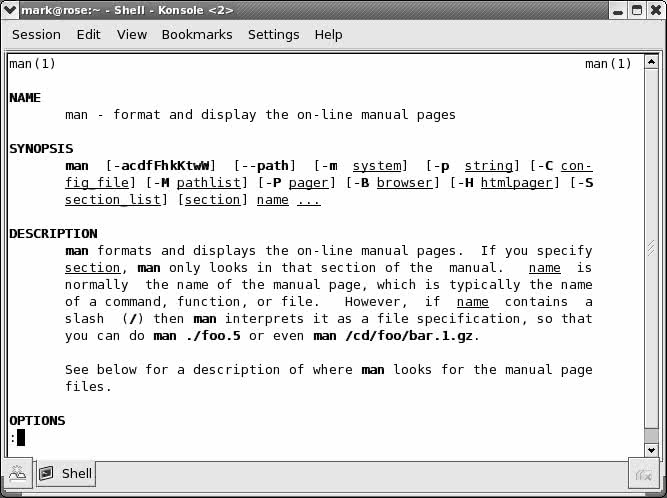Click the underlined word 'system'

click(377, 166)
